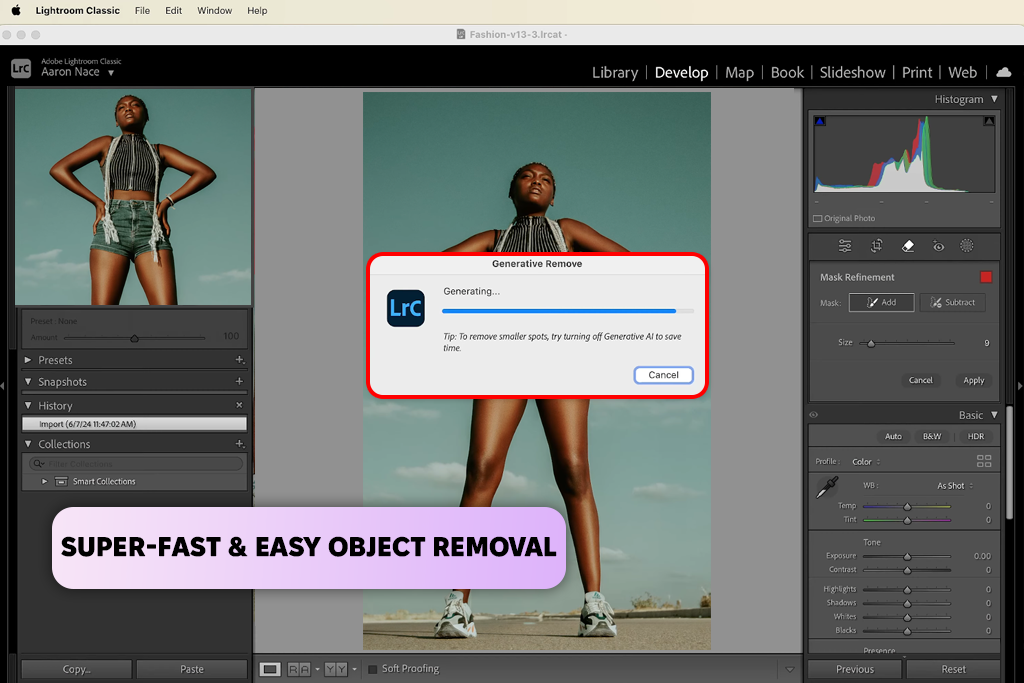Collapse the History panel

[x=28, y=405]
